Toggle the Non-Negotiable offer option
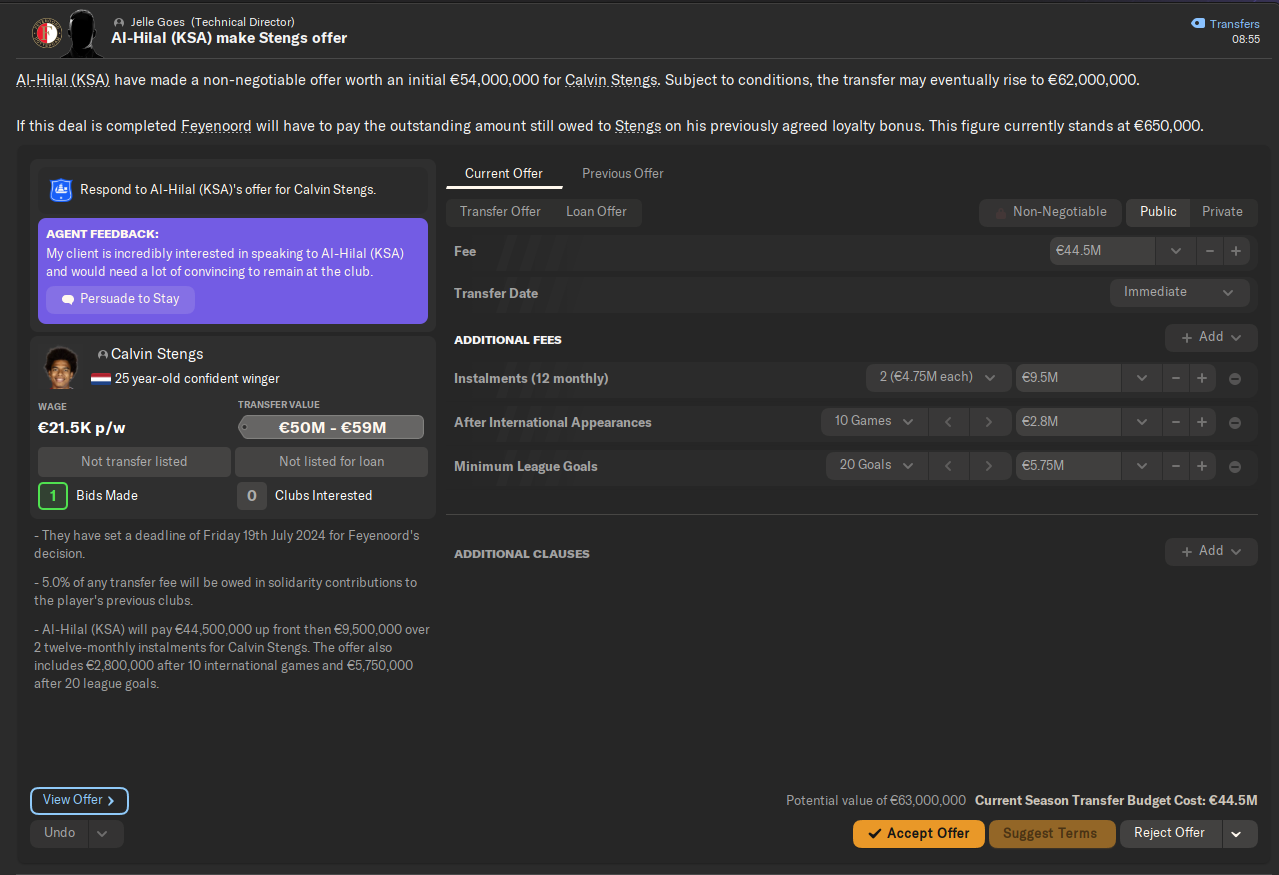Viewport: 1279px width, 875px height. pyautogui.click(x=1050, y=212)
